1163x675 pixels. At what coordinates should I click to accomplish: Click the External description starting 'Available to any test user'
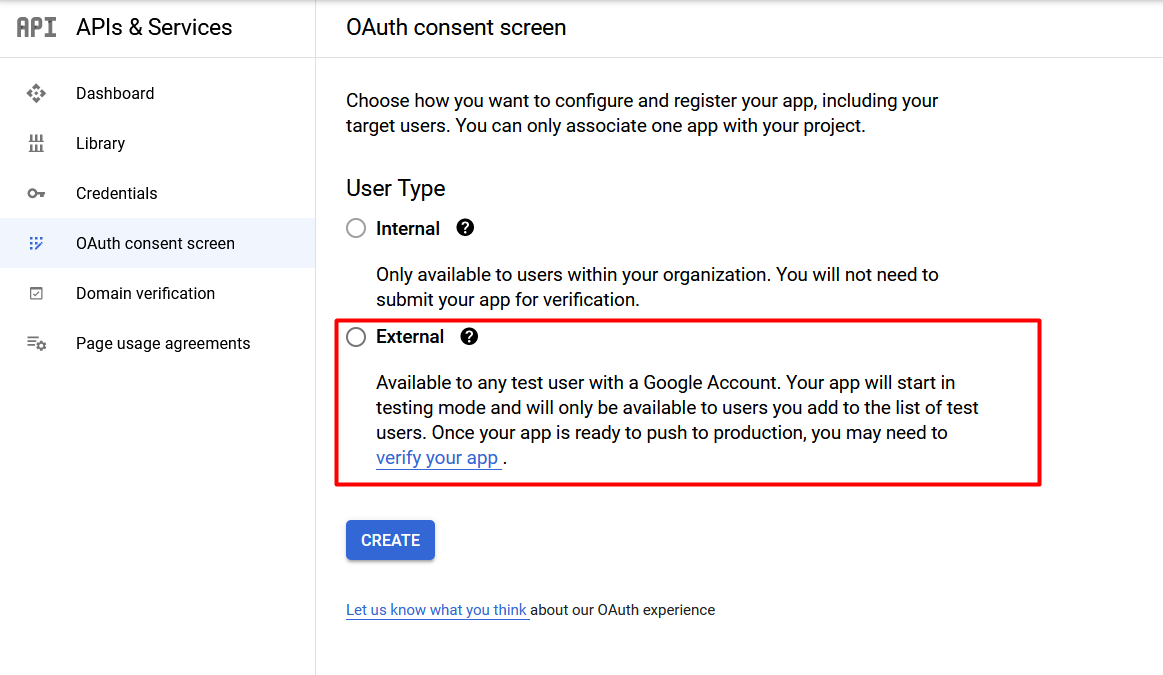coord(677,420)
